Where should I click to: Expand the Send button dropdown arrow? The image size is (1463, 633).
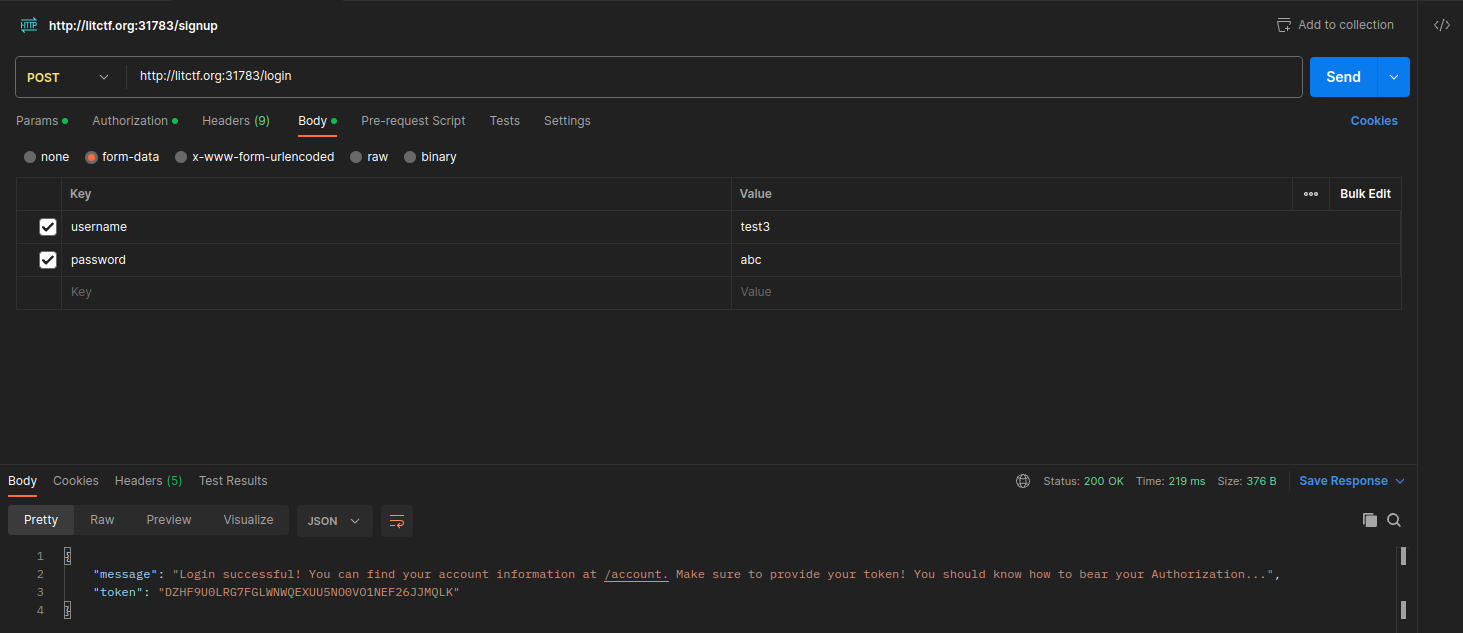point(1394,77)
